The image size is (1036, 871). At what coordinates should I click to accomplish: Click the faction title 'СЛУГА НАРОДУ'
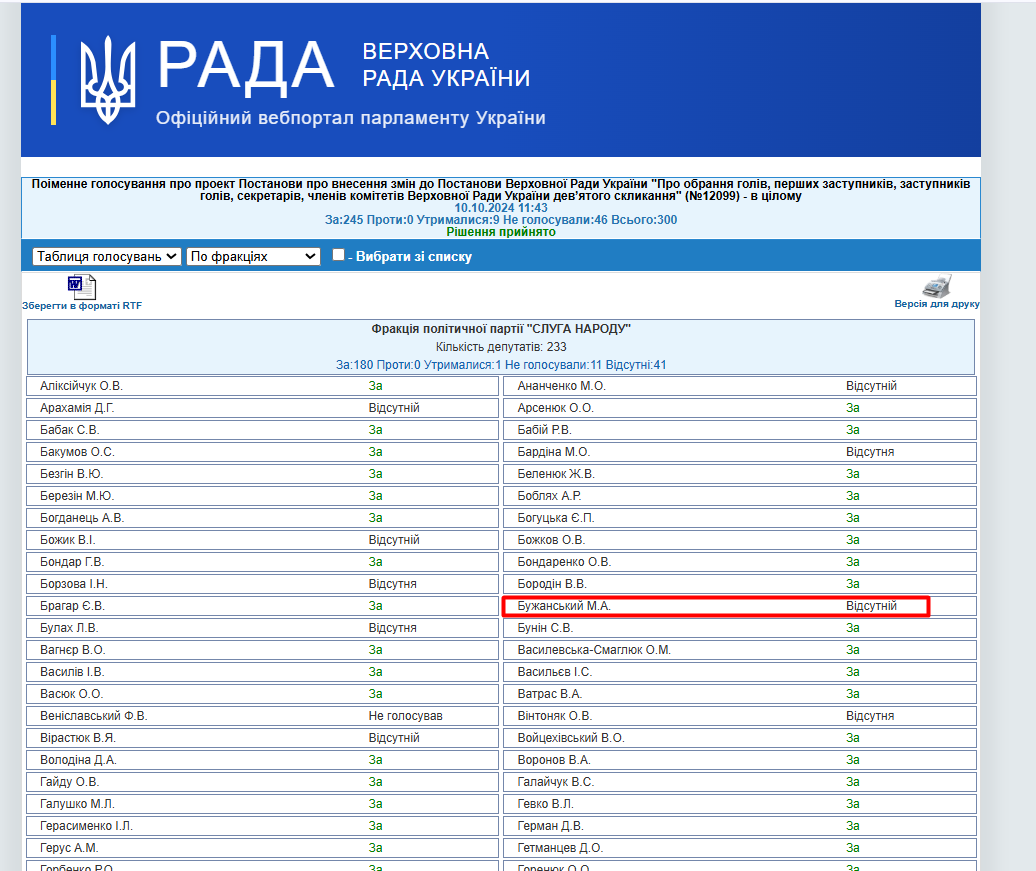(x=501, y=328)
